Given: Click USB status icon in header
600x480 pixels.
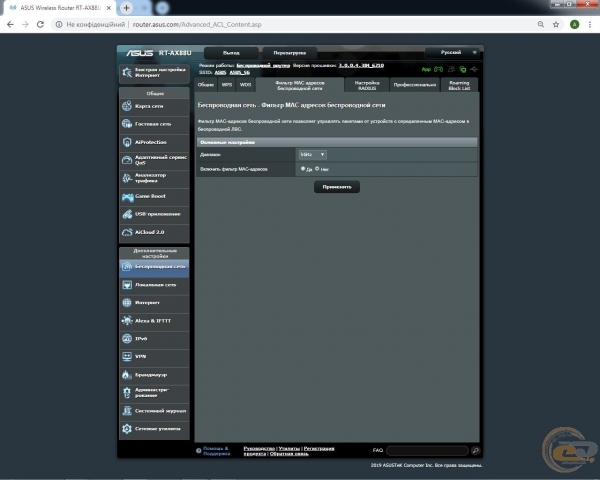Looking at the screenshot, I should 474,69.
